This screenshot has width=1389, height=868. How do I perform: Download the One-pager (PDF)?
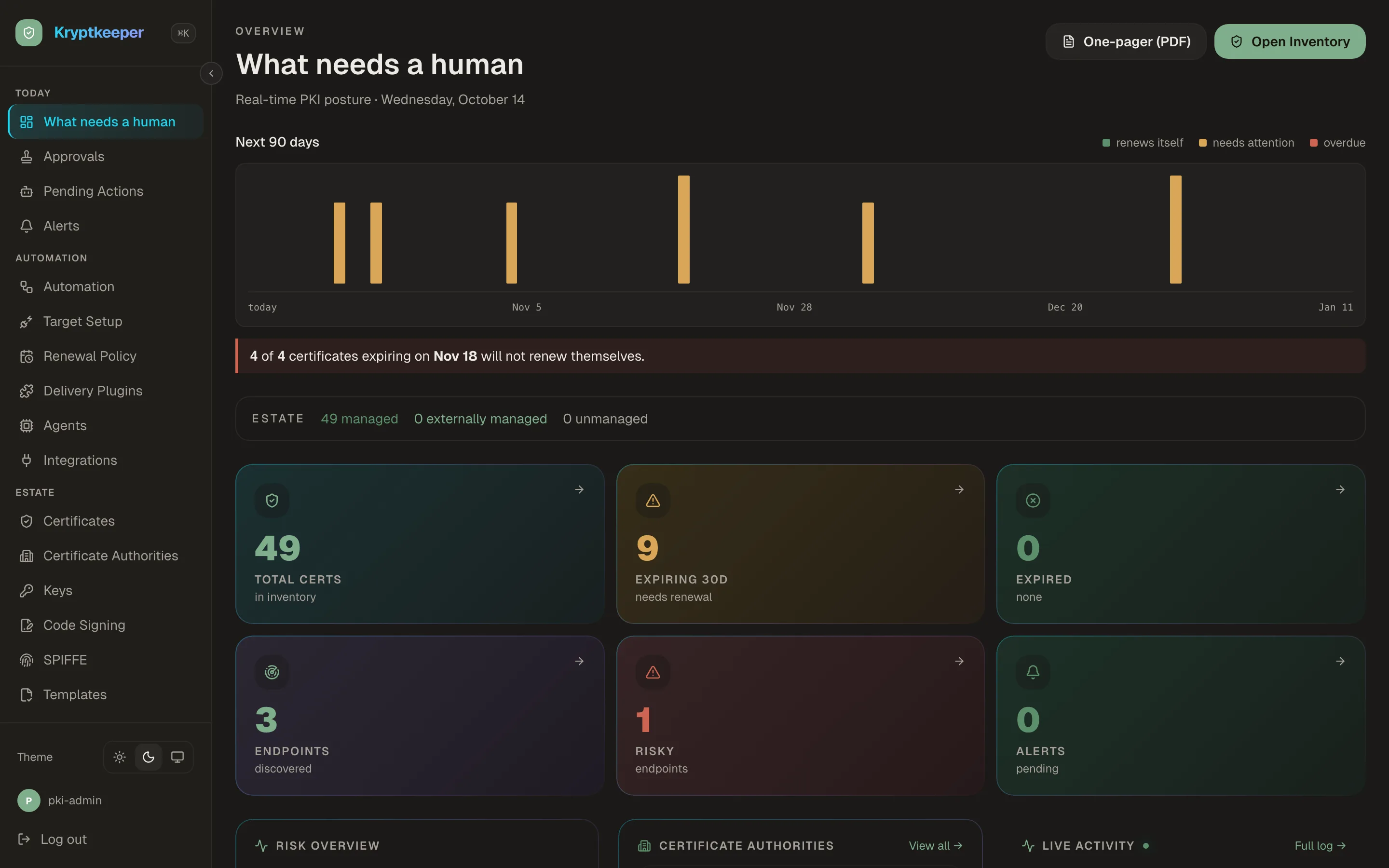pyautogui.click(x=1126, y=41)
